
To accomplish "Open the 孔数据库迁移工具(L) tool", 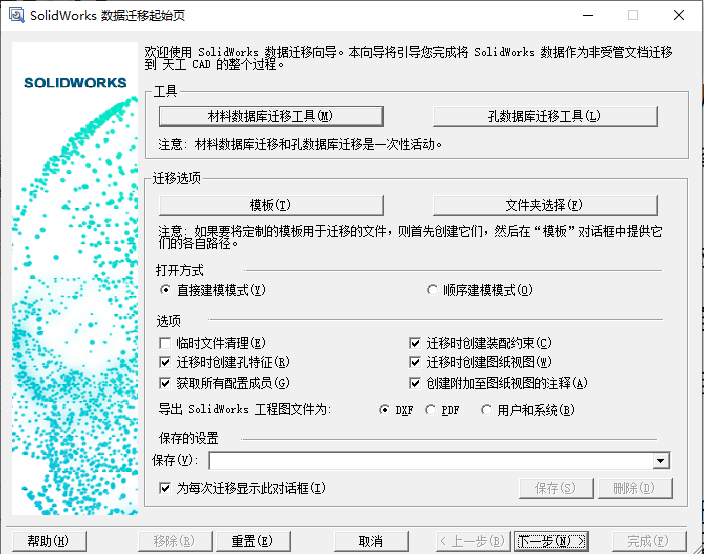I will click(545, 116).
